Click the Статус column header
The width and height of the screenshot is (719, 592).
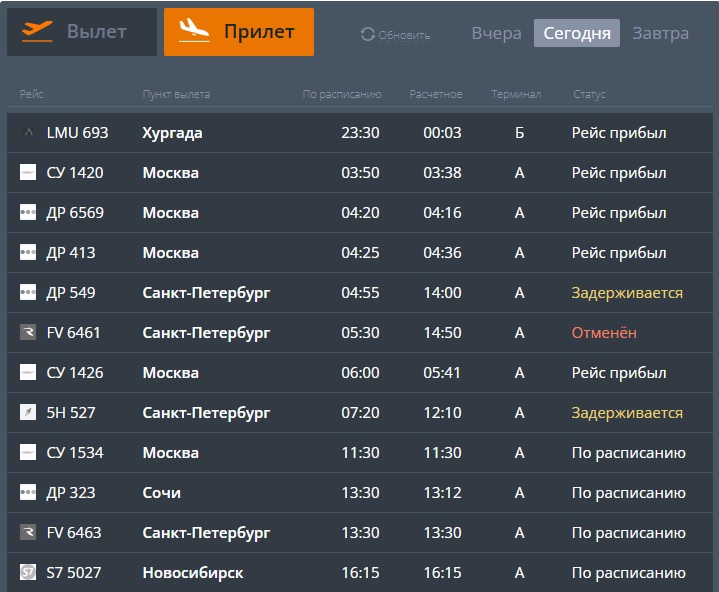tap(589, 94)
